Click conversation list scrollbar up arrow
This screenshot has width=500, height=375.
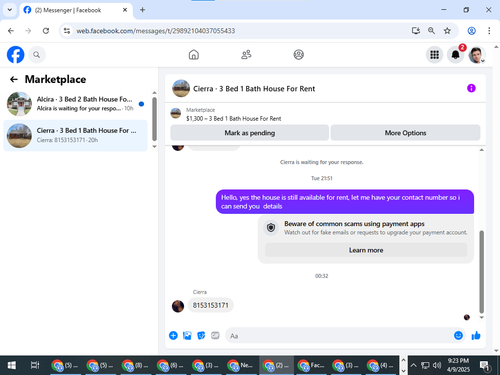point(154,93)
